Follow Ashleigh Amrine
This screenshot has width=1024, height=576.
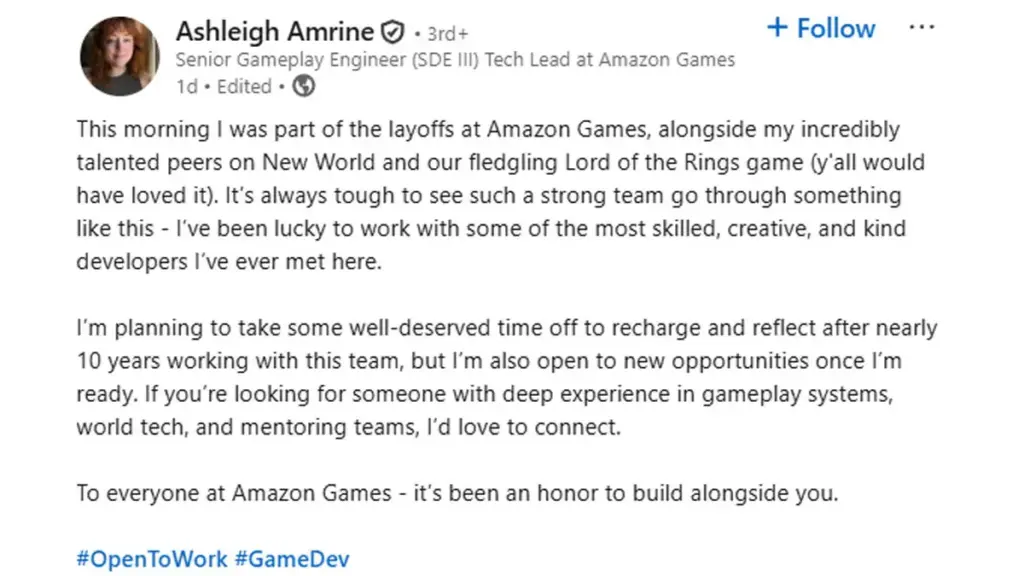820,28
